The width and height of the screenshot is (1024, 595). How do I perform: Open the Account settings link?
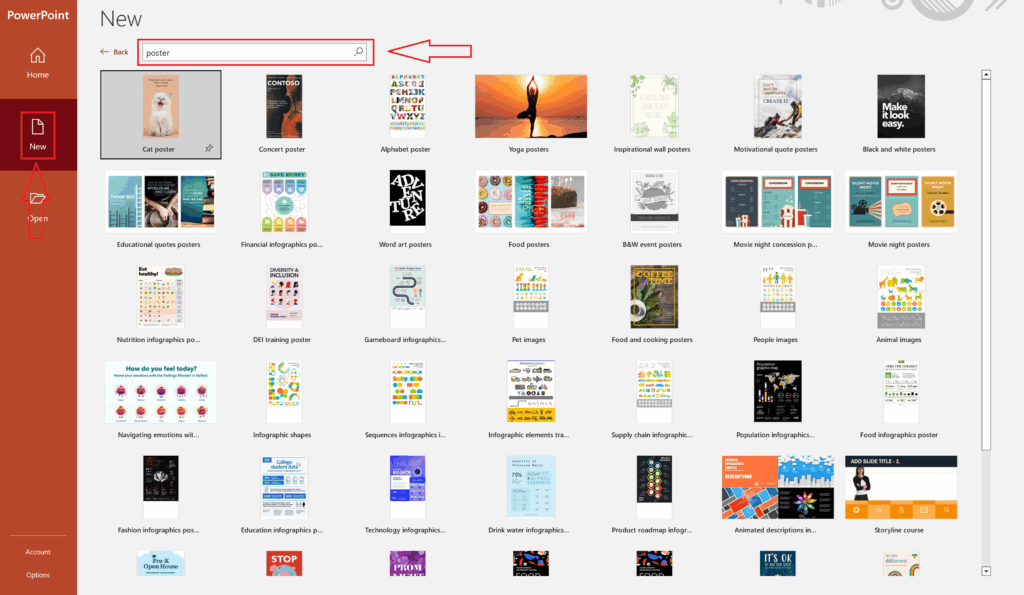37,551
